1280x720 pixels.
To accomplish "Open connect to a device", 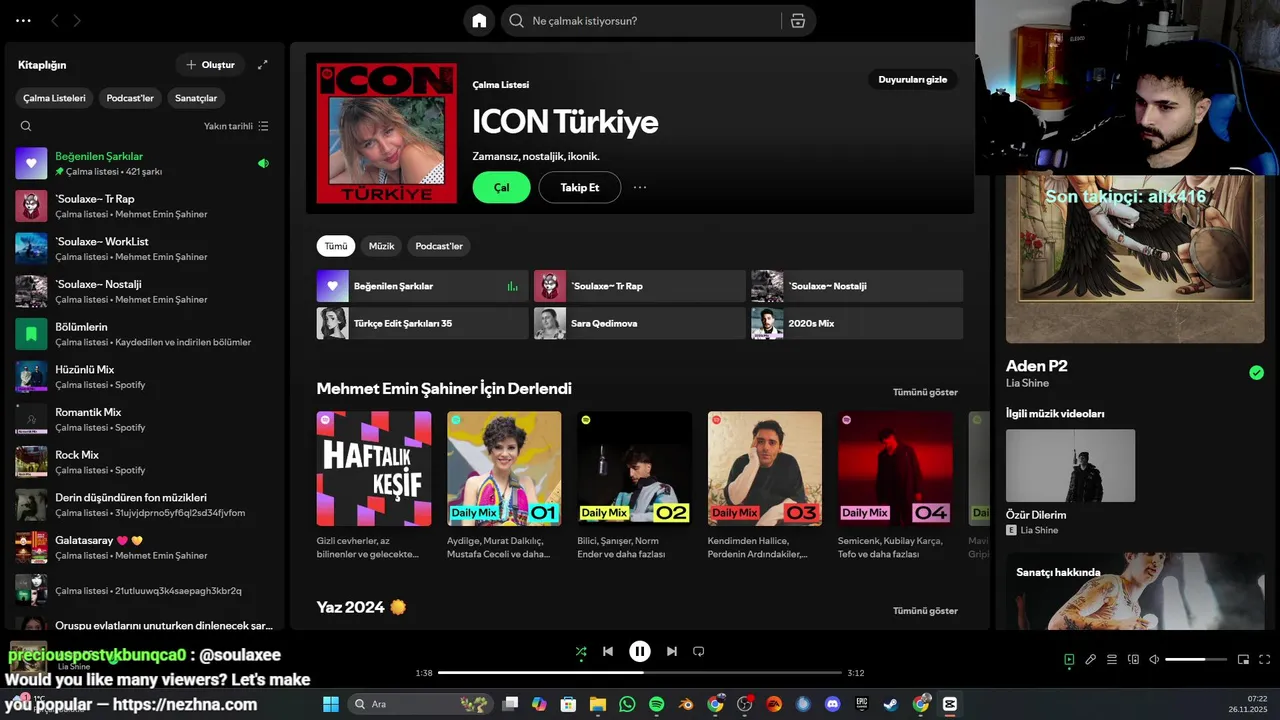I will [1133, 660].
